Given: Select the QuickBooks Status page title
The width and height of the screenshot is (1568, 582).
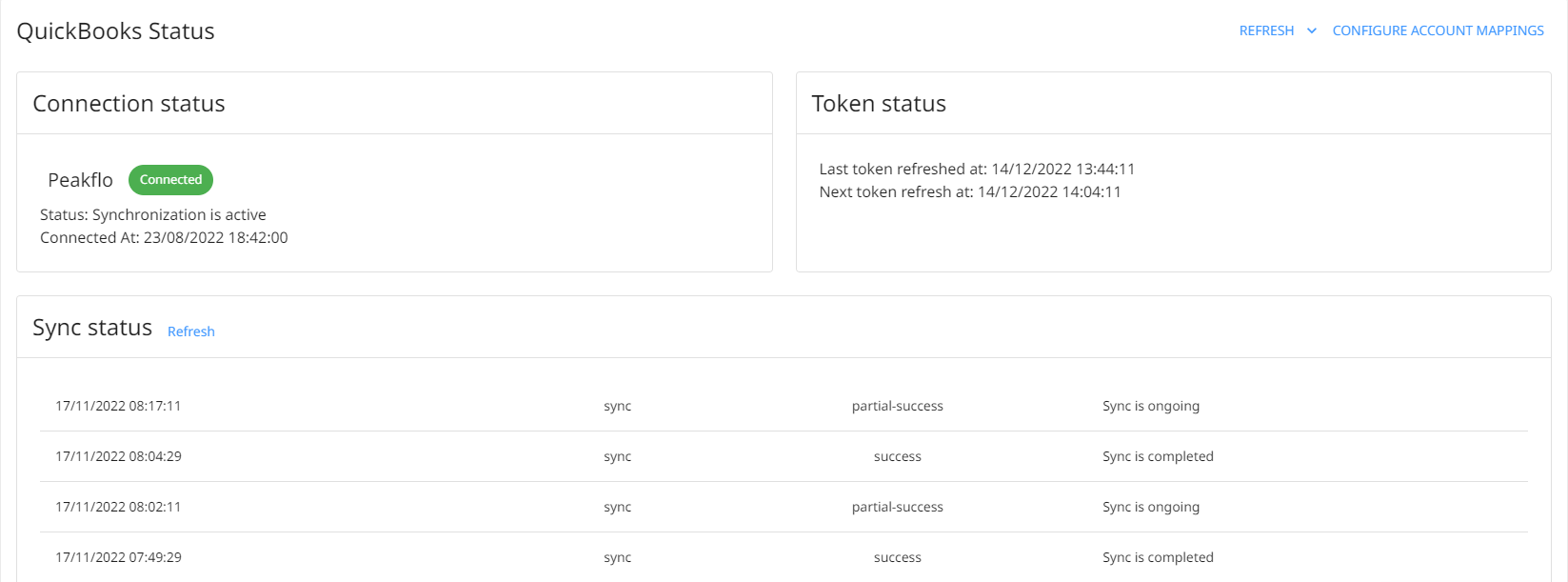Looking at the screenshot, I should click(x=115, y=31).
